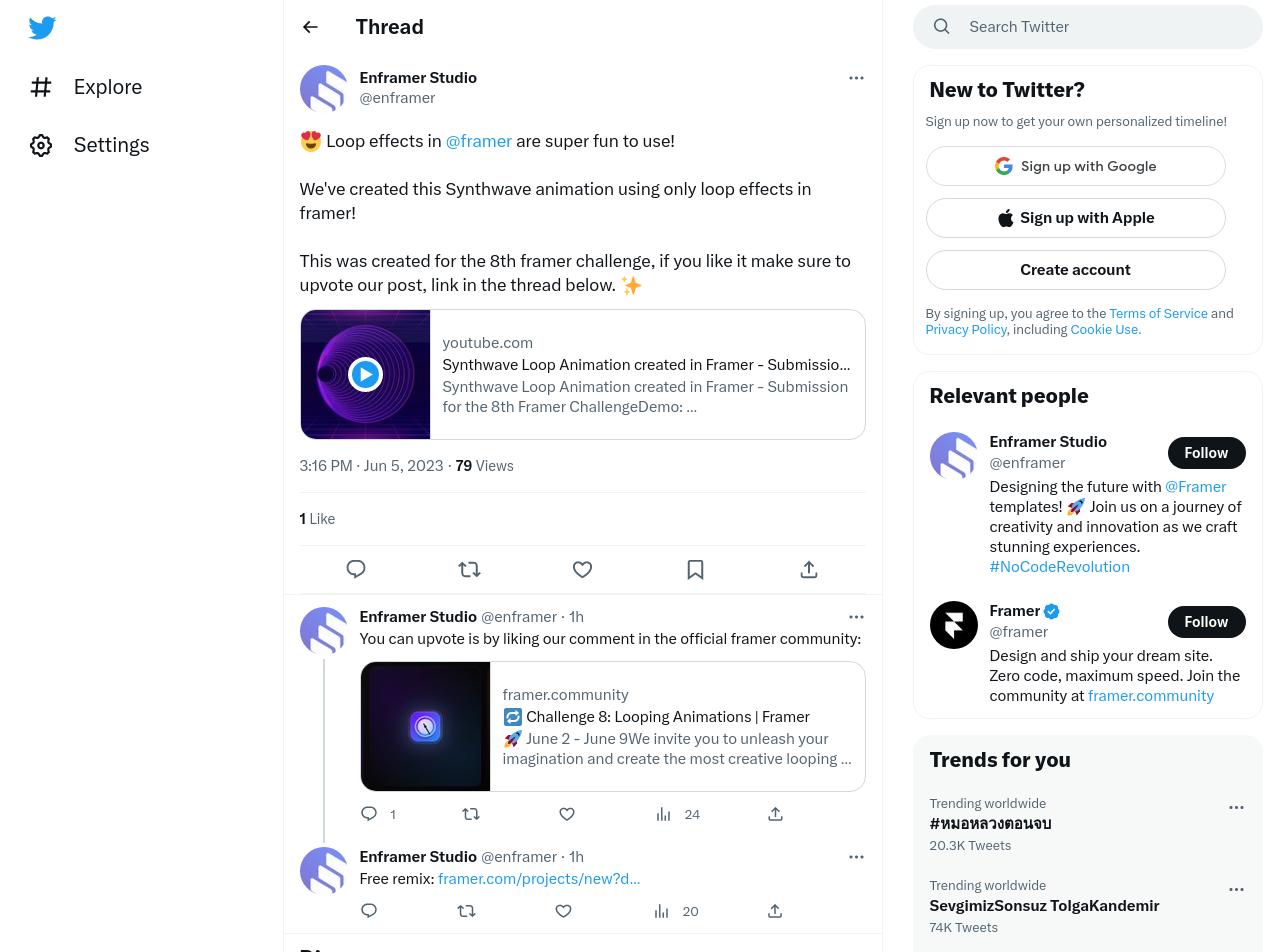
Task: Open options for the #หมอหลวงตอนจบ trend
Action: click(x=1236, y=807)
